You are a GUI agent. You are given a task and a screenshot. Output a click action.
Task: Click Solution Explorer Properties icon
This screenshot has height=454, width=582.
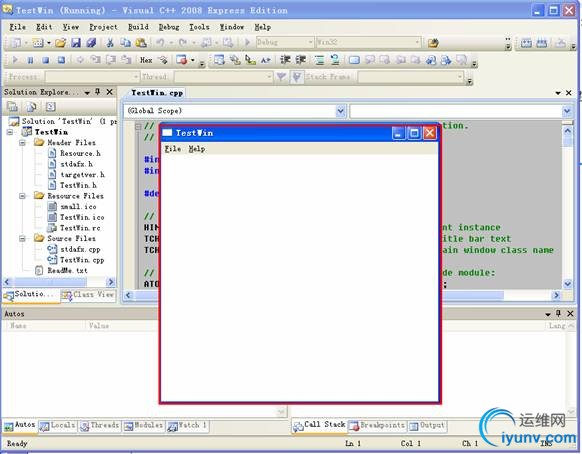[x=12, y=107]
